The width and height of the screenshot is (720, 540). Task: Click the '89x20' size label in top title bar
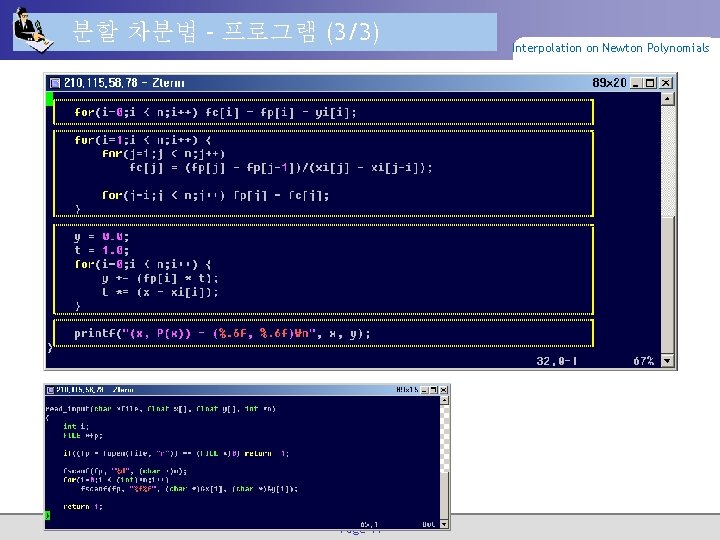[x=609, y=83]
